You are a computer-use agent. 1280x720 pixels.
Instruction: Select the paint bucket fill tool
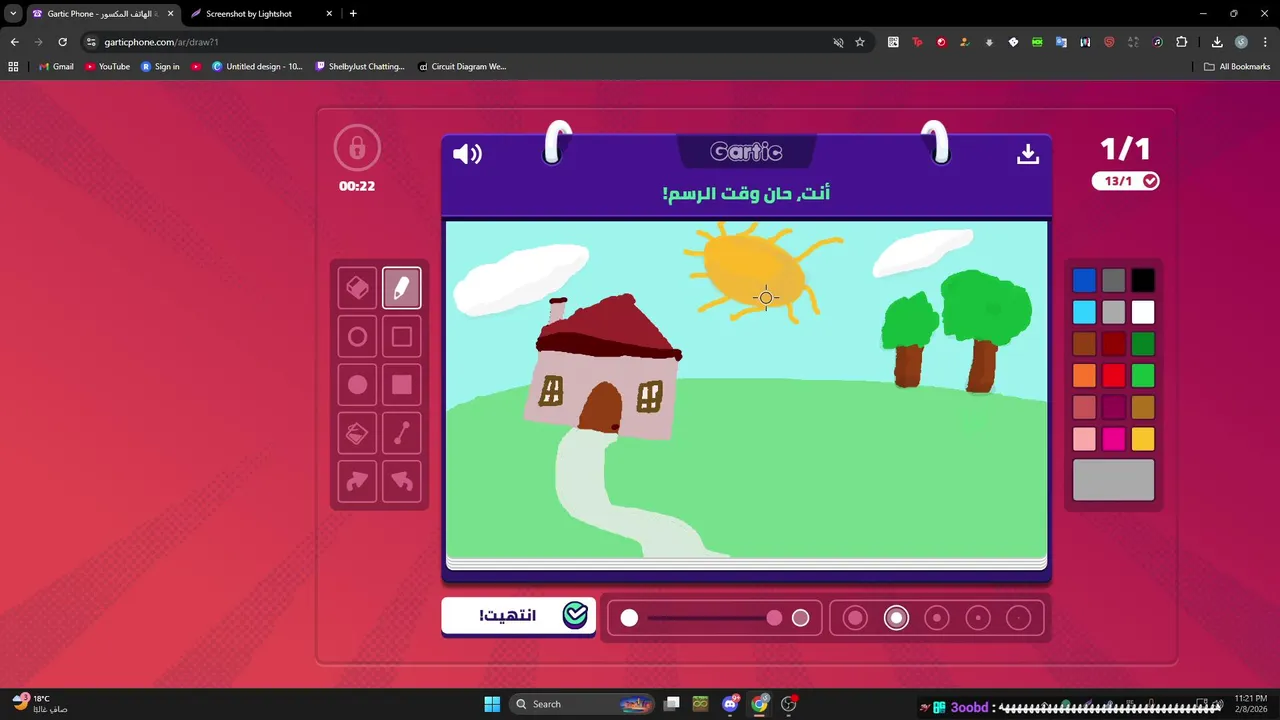[357, 433]
